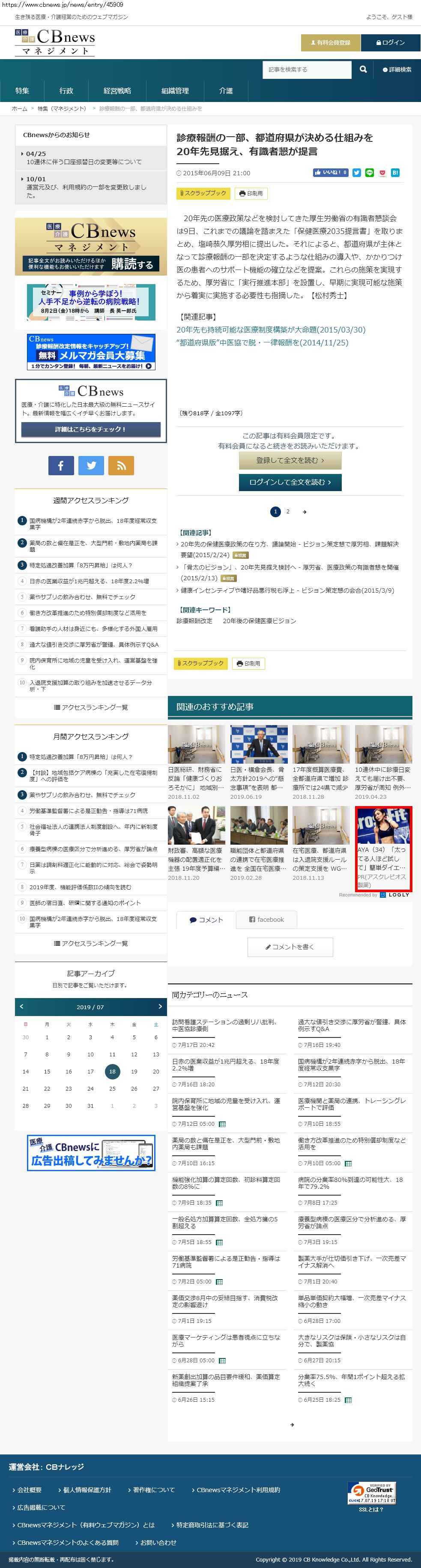Click the Facebook square icon in sidebar
421x1568 pixels.
[61, 466]
